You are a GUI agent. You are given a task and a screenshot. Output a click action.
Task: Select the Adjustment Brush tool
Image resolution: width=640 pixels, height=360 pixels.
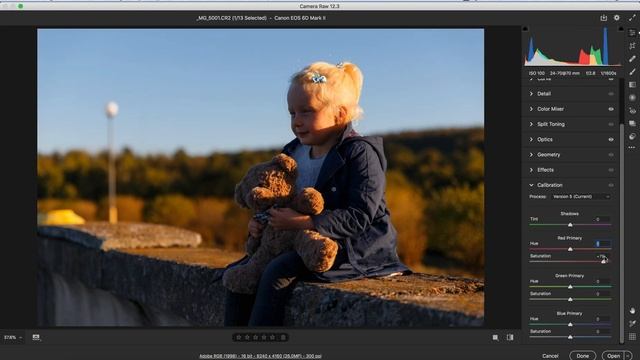tap(632, 72)
